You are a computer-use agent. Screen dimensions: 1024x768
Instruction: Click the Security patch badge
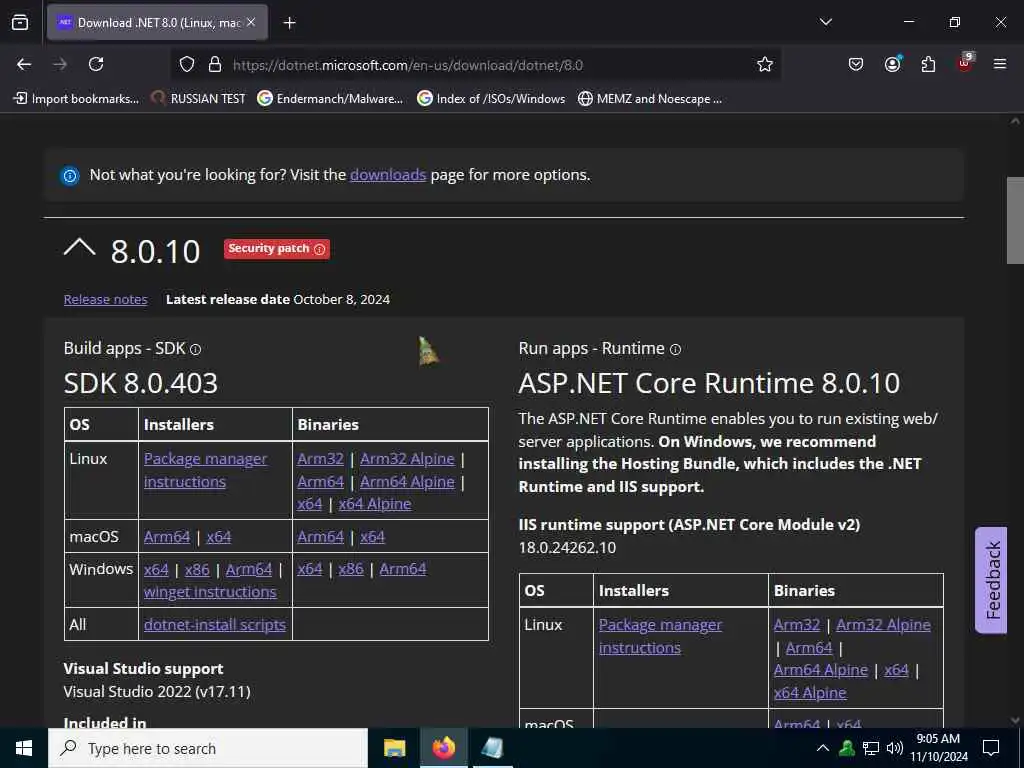click(x=277, y=249)
